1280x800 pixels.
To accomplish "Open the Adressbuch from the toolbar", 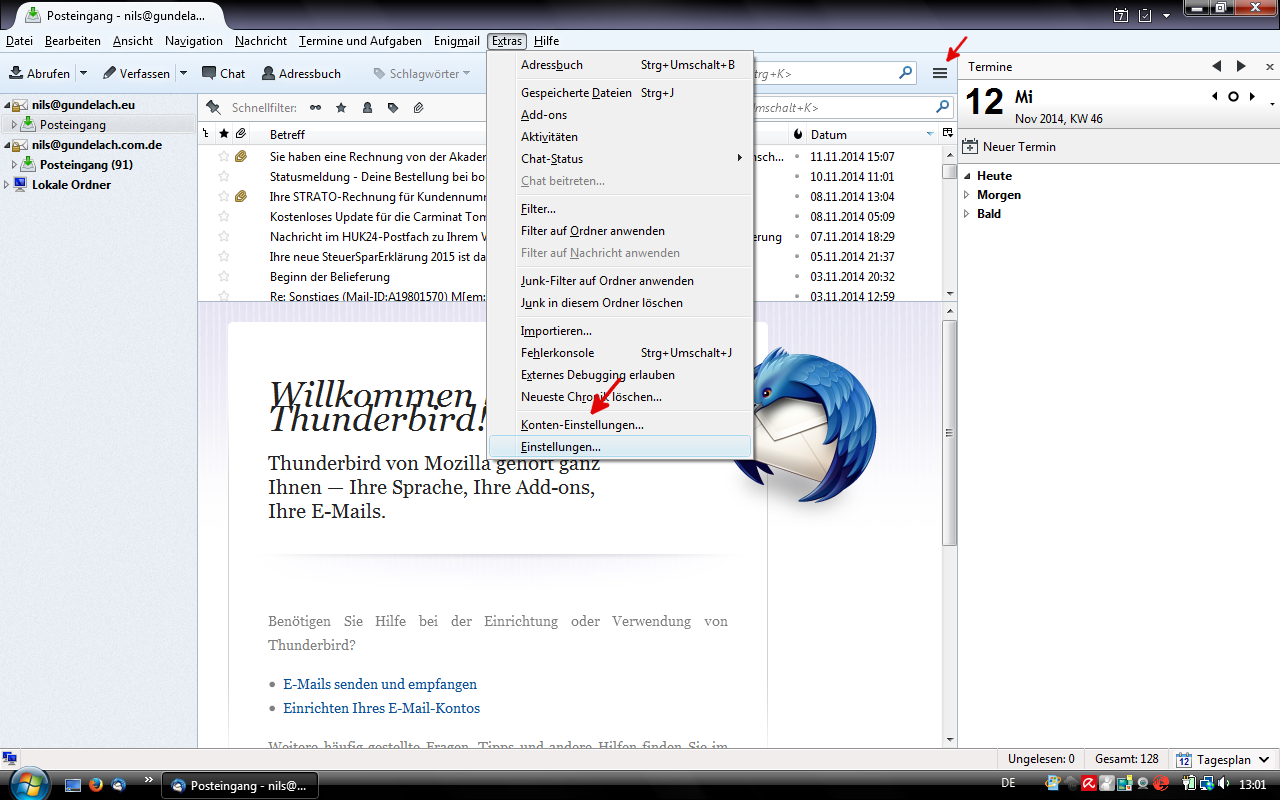I will tap(301, 73).
